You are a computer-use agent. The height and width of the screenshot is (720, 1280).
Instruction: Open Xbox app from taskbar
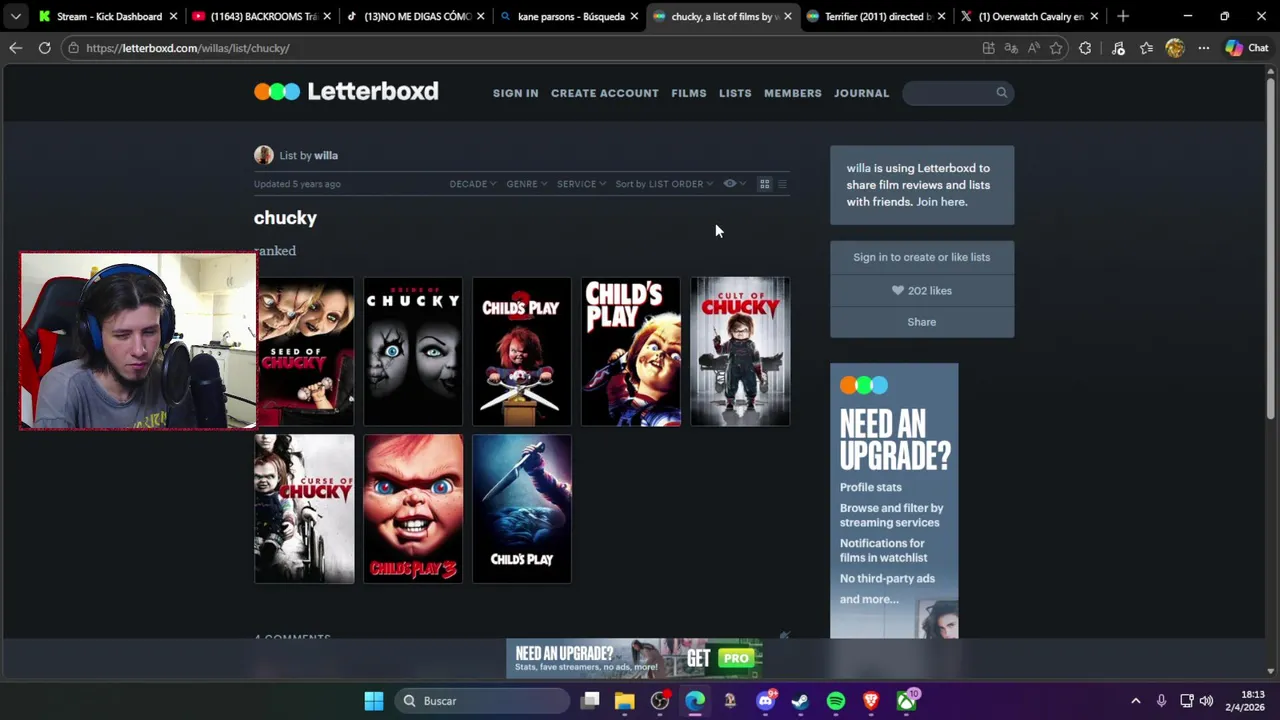906,701
